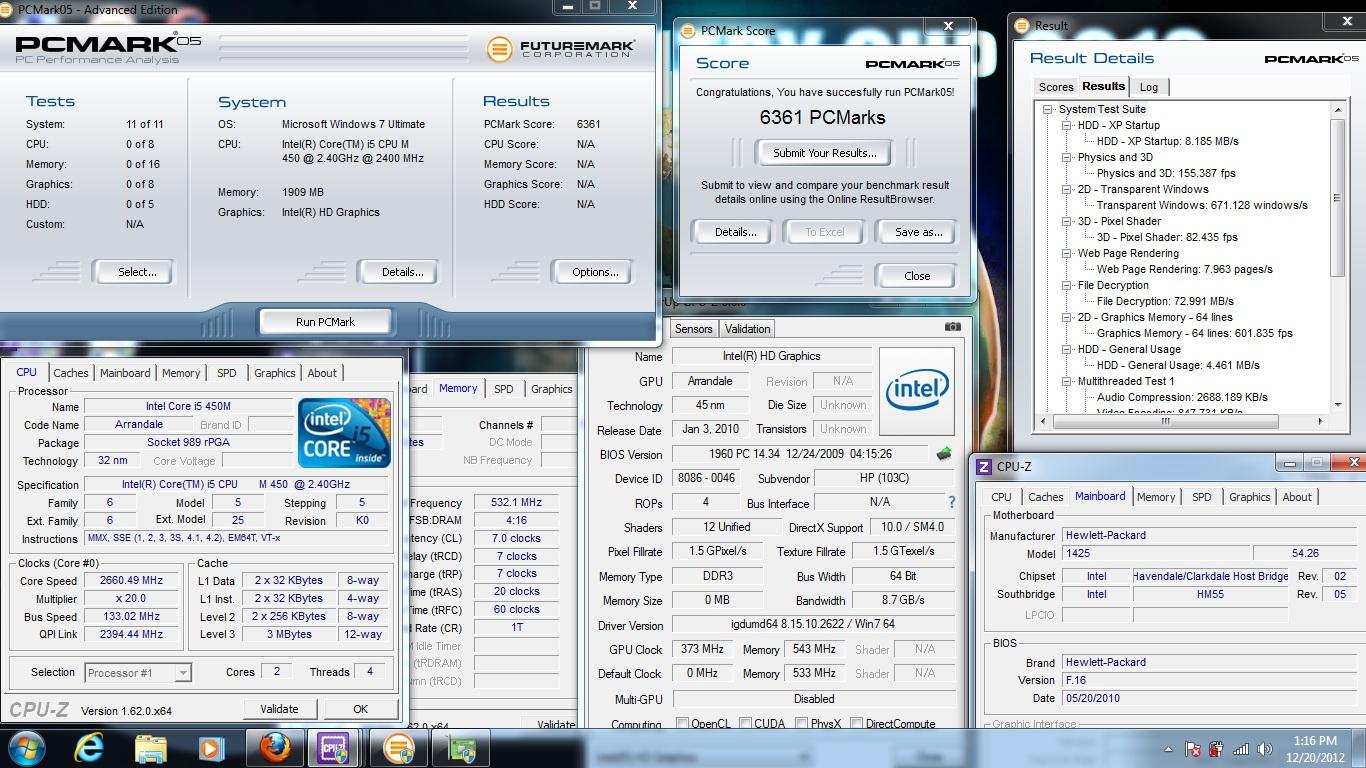Image resolution: width=1366 pixels, height=768 pixels.
Task: Collapse File Decryption node
Action: click(x=1066, y=285)
